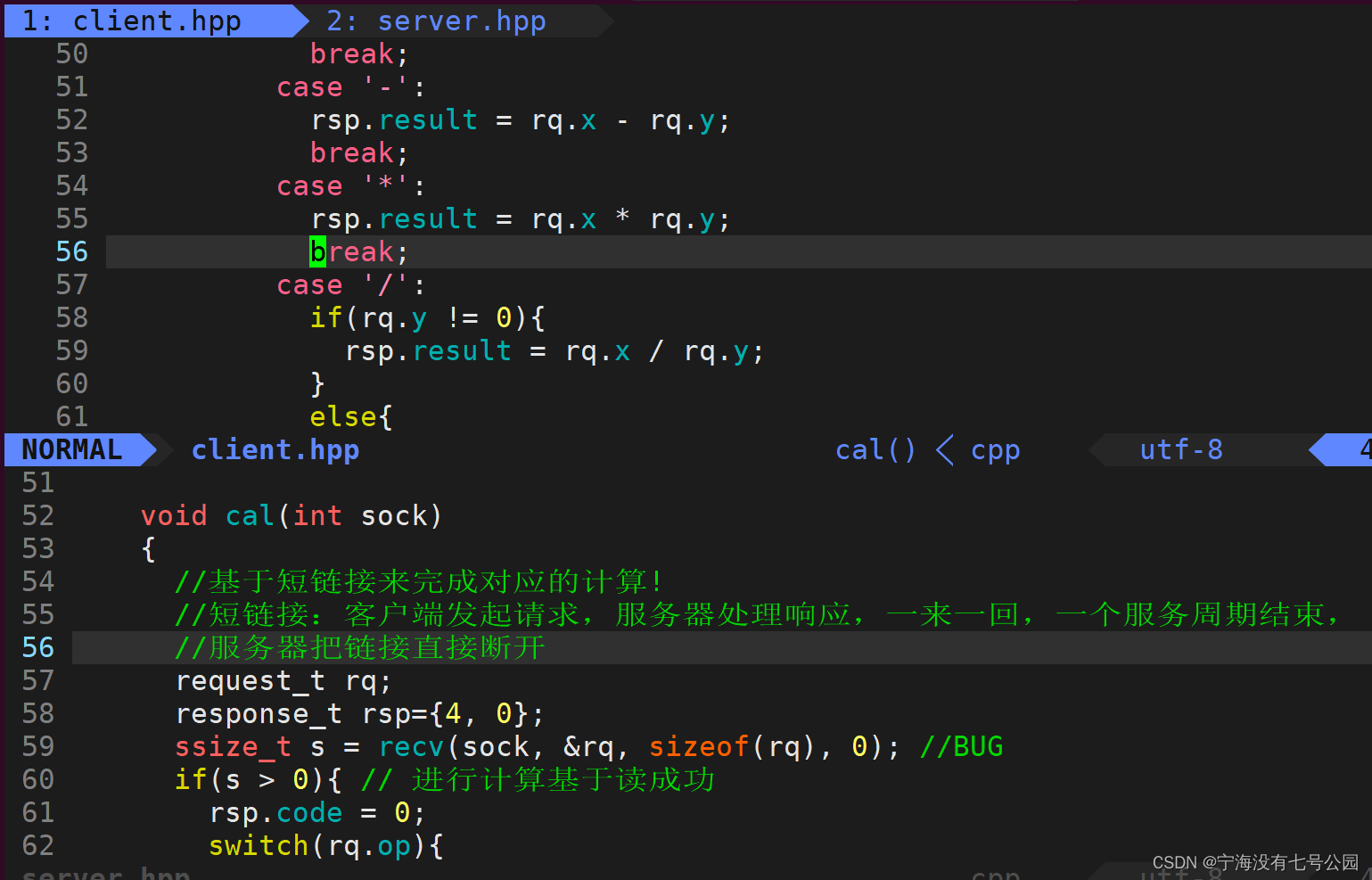This screenshot has width=1372, height=880.
Task: Click the NORMAL mode indicator
Action: tap(71, 449)
